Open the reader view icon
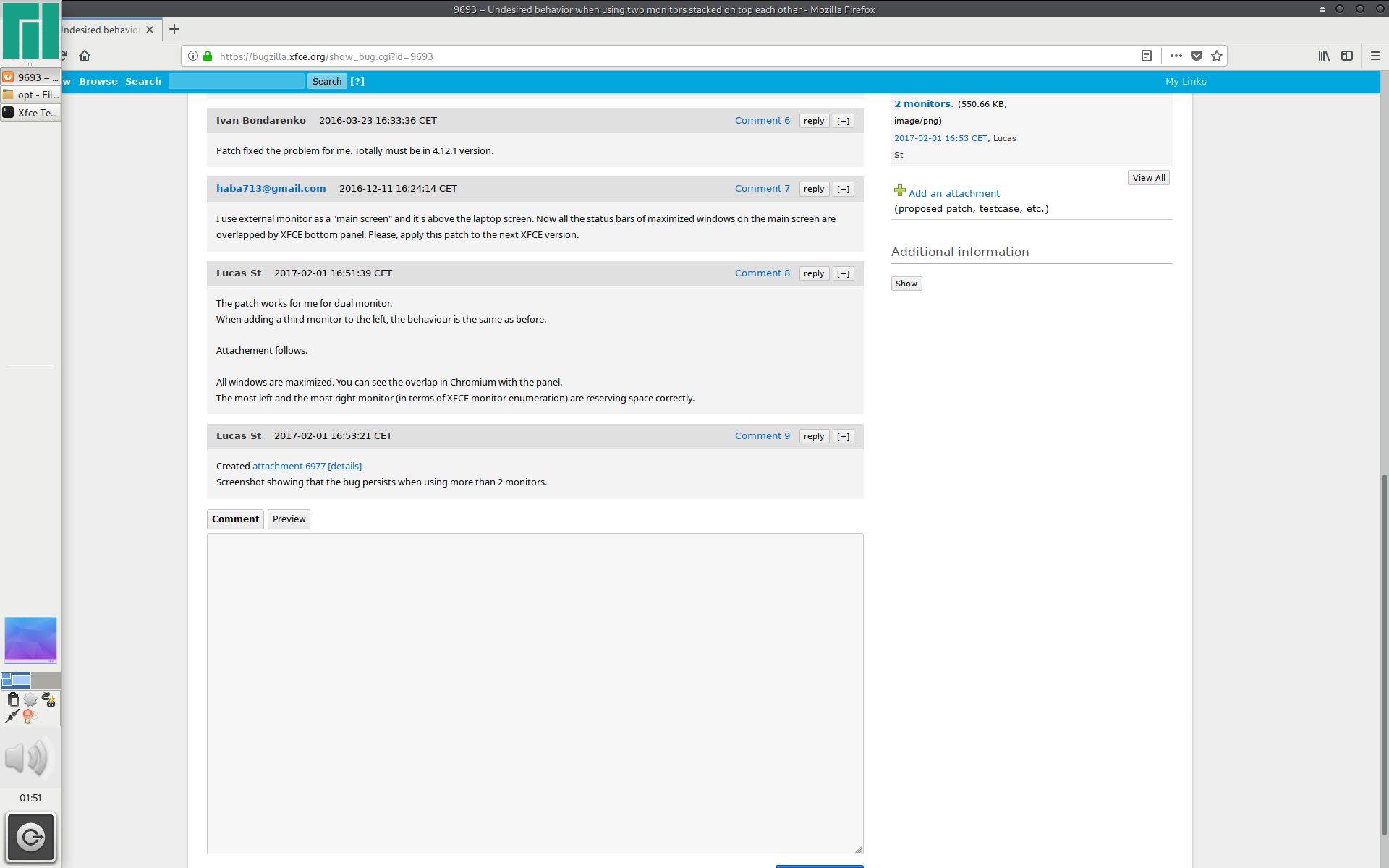Screen dimensions: 1389x868 pyautogui.click(x=1147, y=56)
